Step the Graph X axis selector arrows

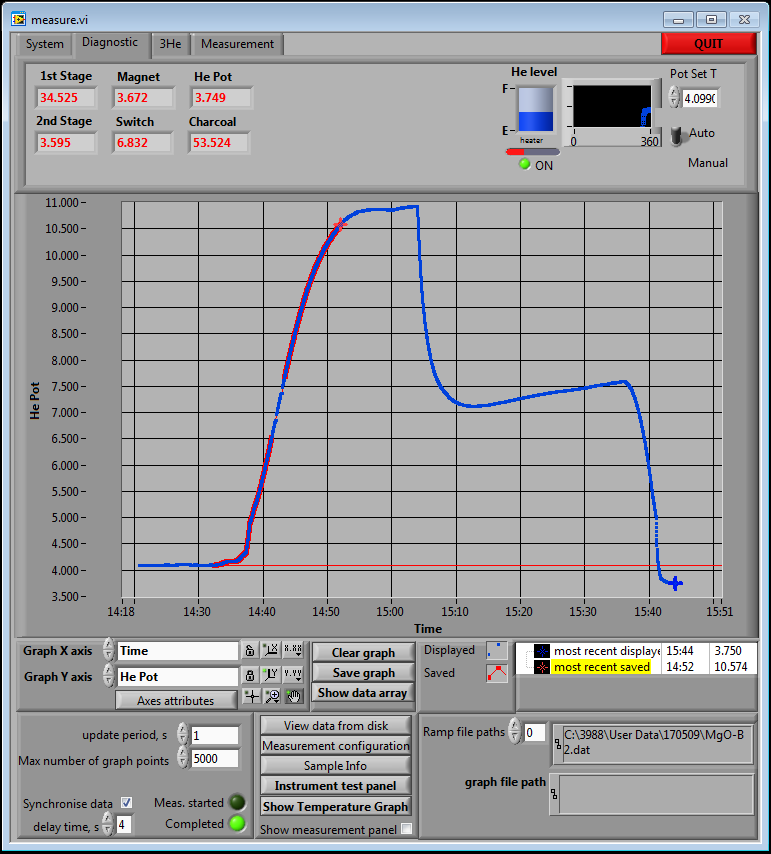[108, 650]
